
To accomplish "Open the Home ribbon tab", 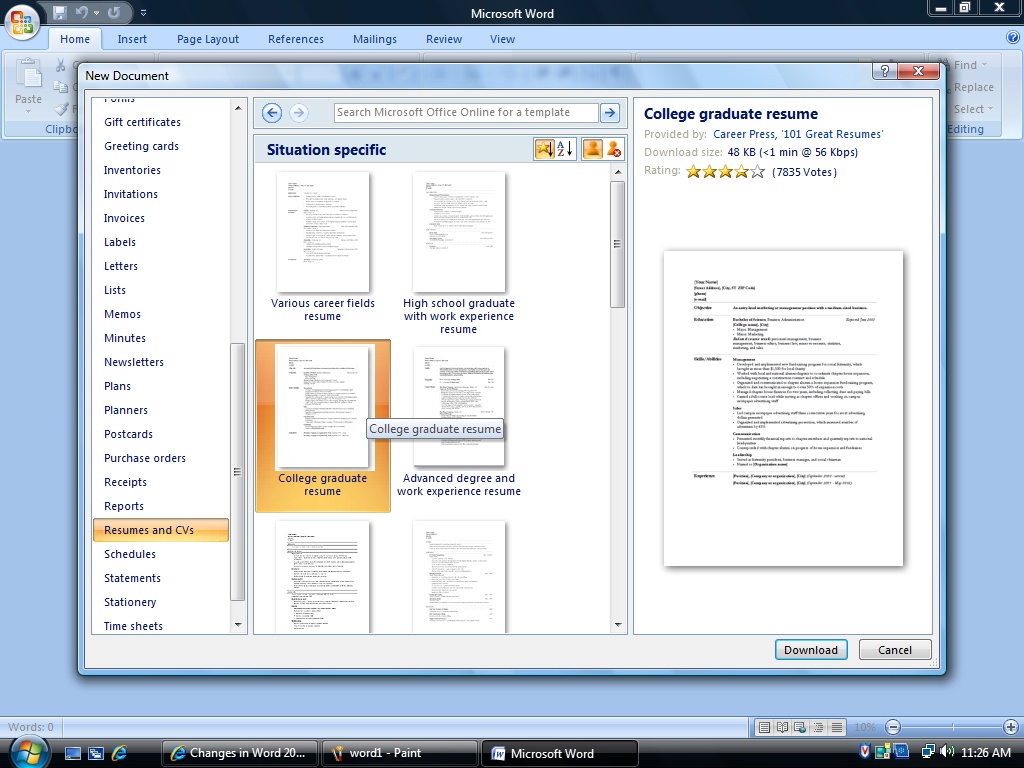I will coord(75,39).
